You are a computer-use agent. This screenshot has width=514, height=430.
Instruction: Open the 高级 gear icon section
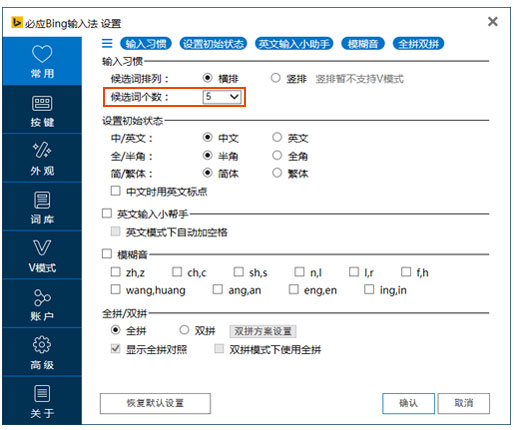click(x=42, y=353)
